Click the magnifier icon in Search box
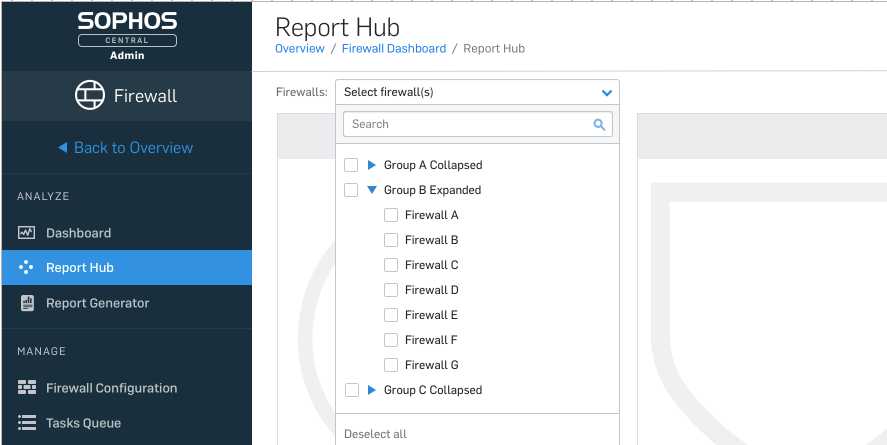Viewport: 887px width, 445px height. click(599, 124)
